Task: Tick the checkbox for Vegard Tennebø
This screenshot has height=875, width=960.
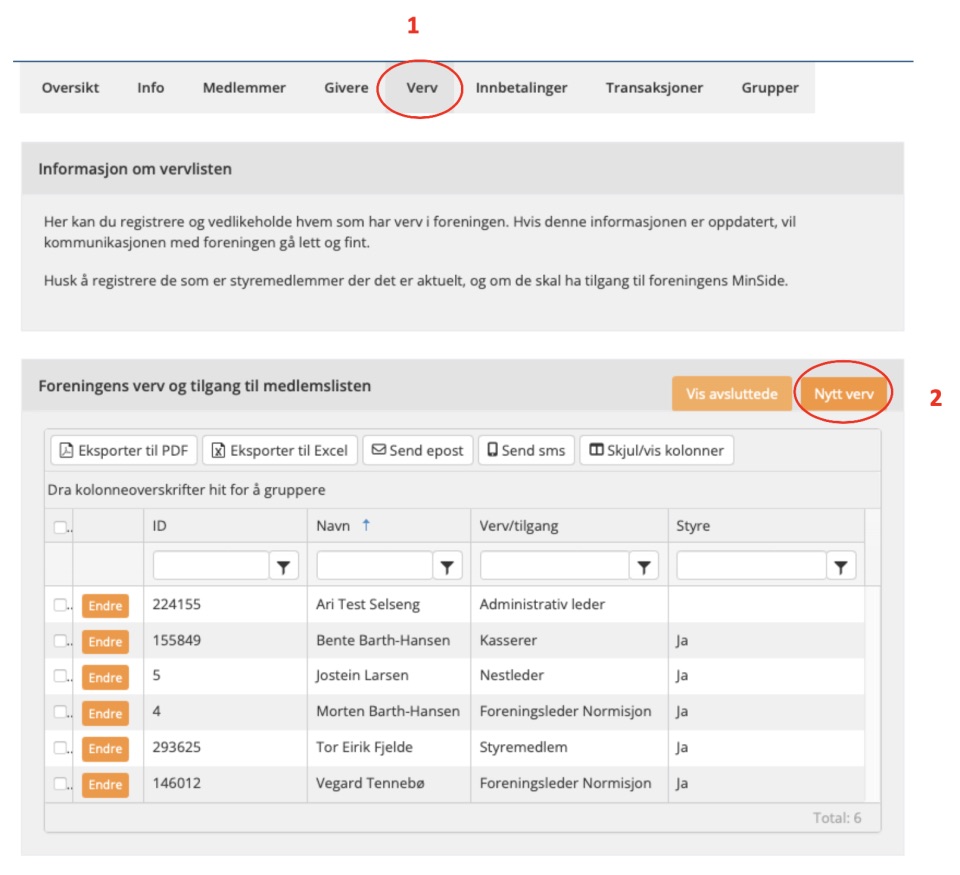Action: [60, 783]
